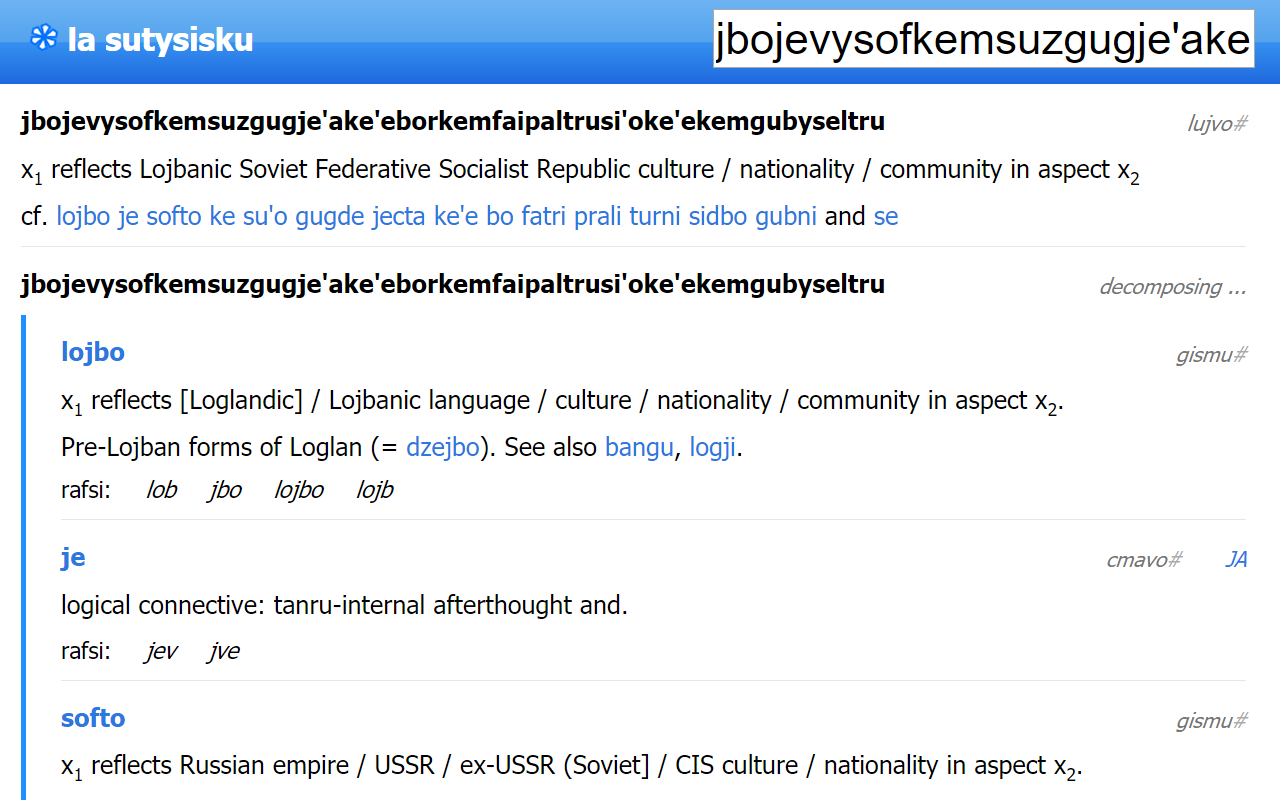Select the rafsi 'jbo'
This screenshot has width=1280, height=800.
225,490
